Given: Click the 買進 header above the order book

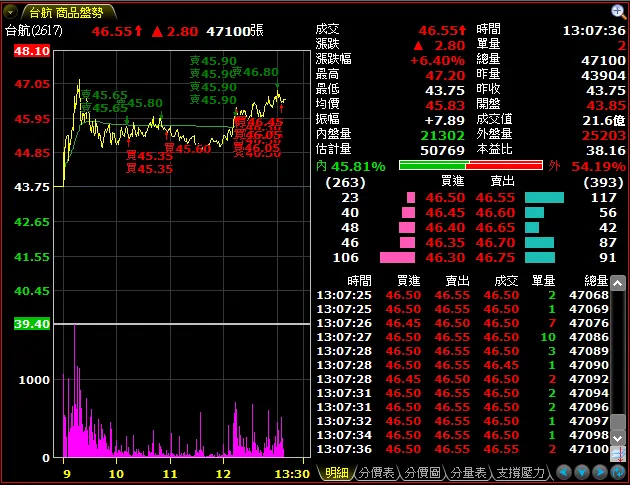Looking at the screenshot, I should (452, 182).
